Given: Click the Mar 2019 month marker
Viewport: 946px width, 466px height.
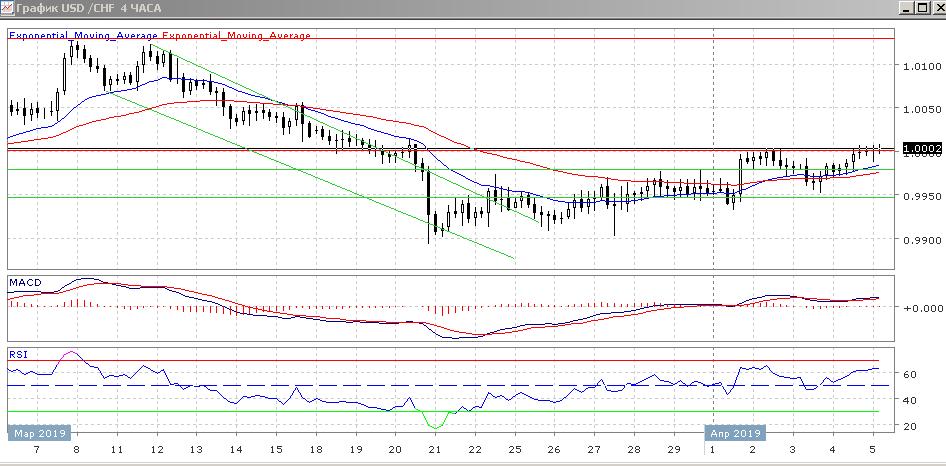Looking at the screenshot, I should [37, 433].
